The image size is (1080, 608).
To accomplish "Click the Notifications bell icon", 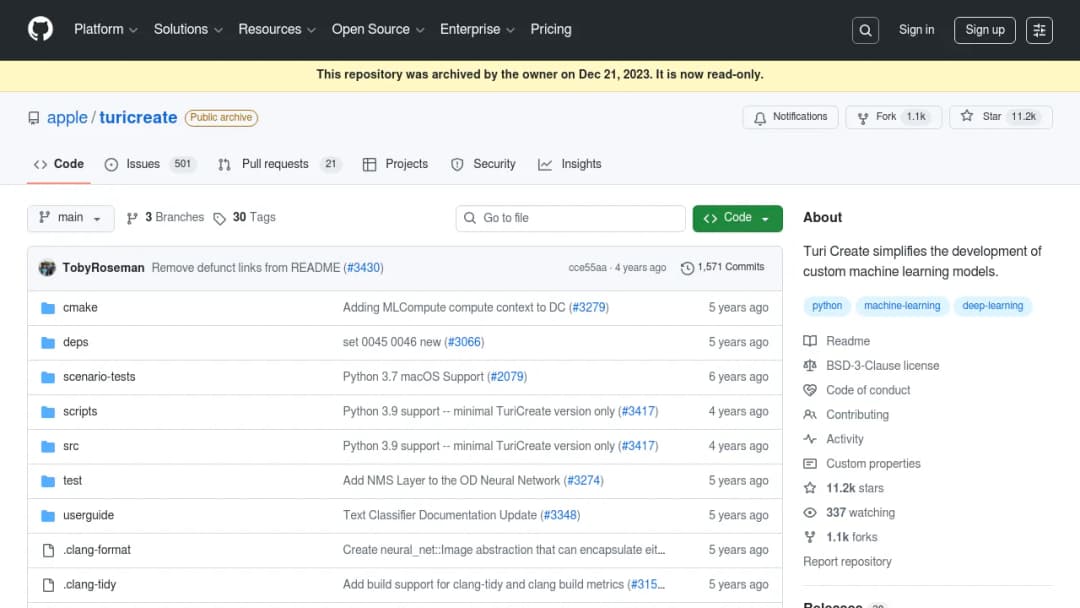I will 760,118.
